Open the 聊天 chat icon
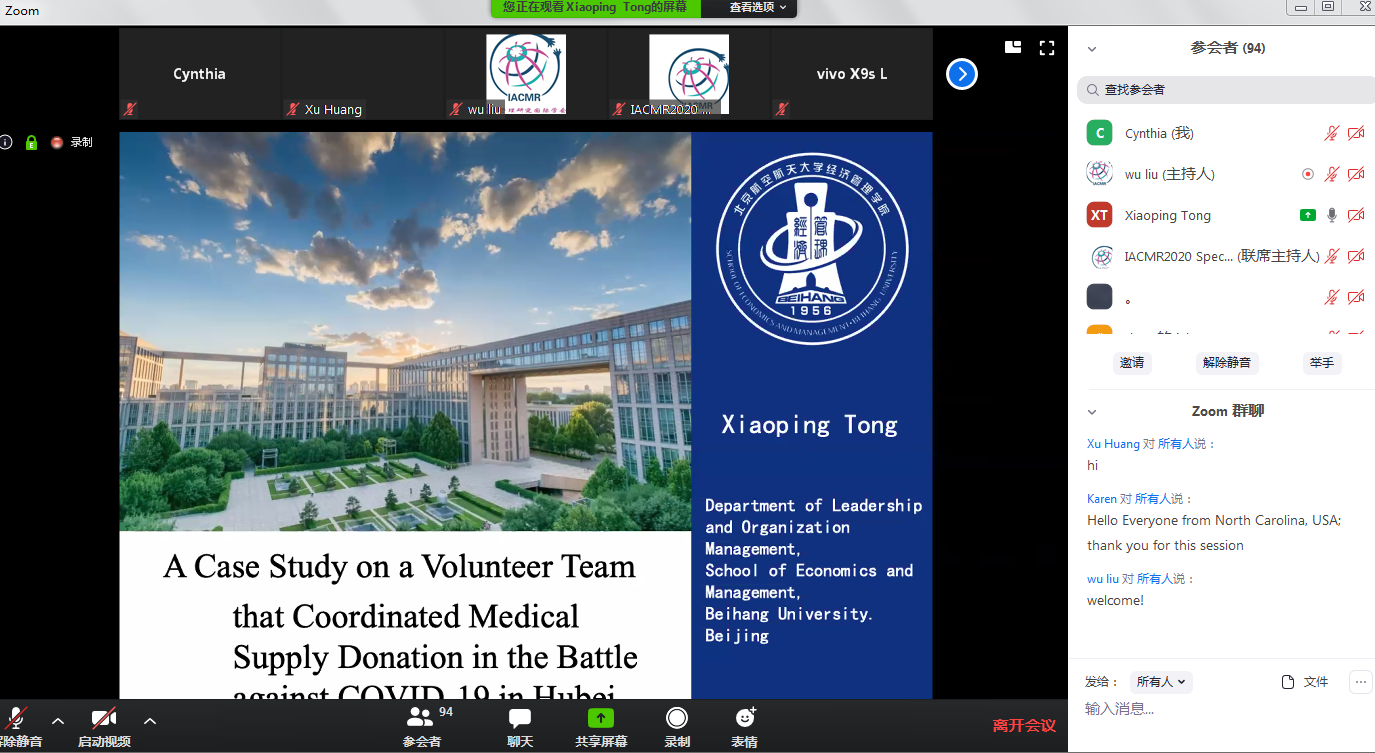 pyautogui.click(x=520, y=718)
